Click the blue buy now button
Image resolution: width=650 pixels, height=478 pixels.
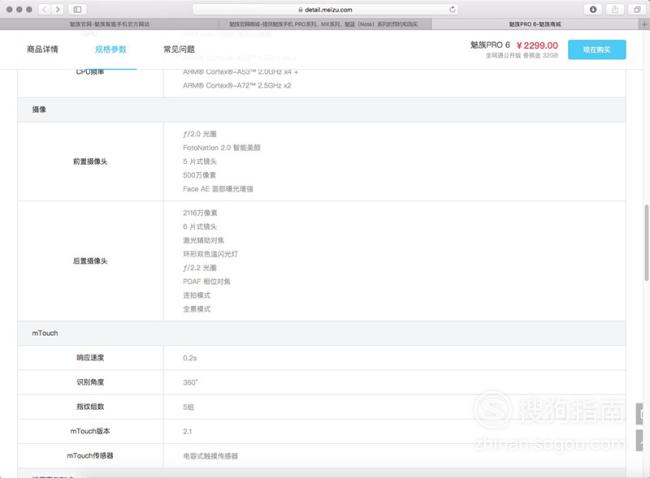pos(597,50)
